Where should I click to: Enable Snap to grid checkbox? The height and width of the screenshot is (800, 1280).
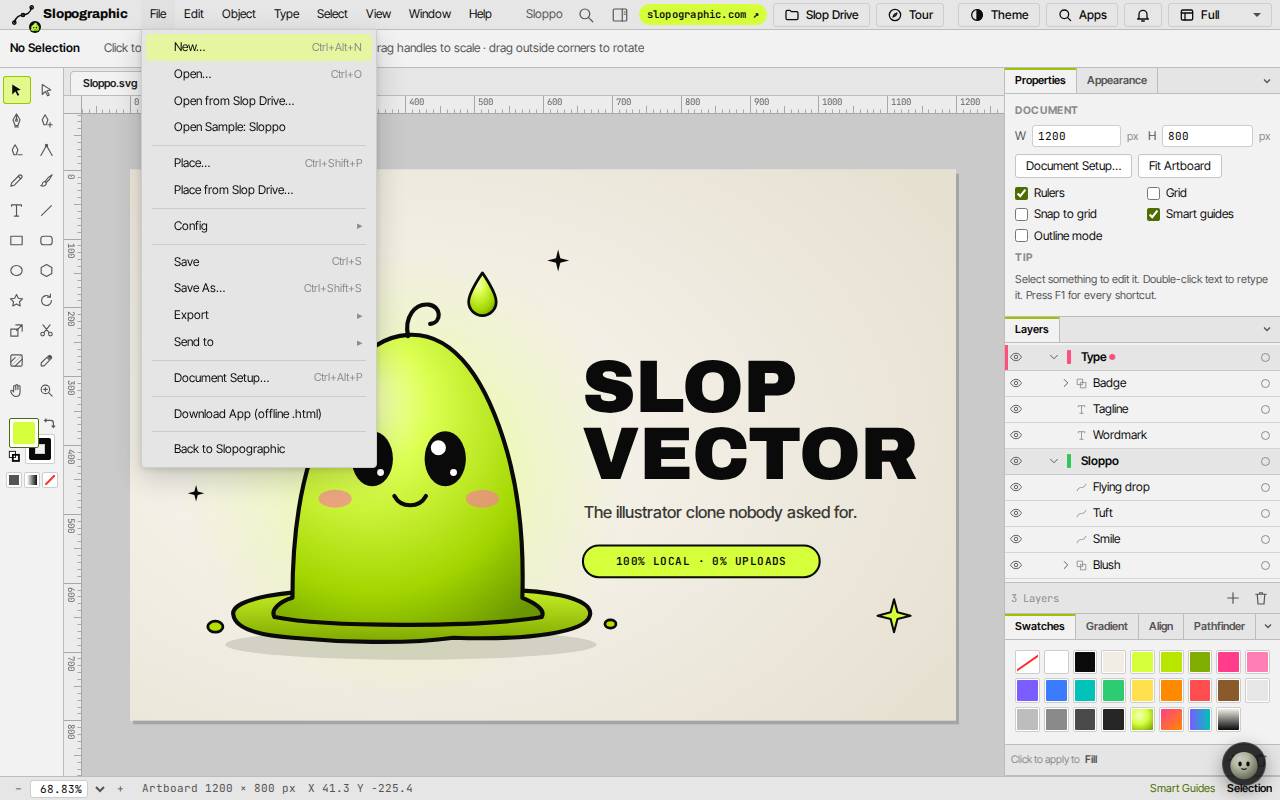(x=1021, y=214)
